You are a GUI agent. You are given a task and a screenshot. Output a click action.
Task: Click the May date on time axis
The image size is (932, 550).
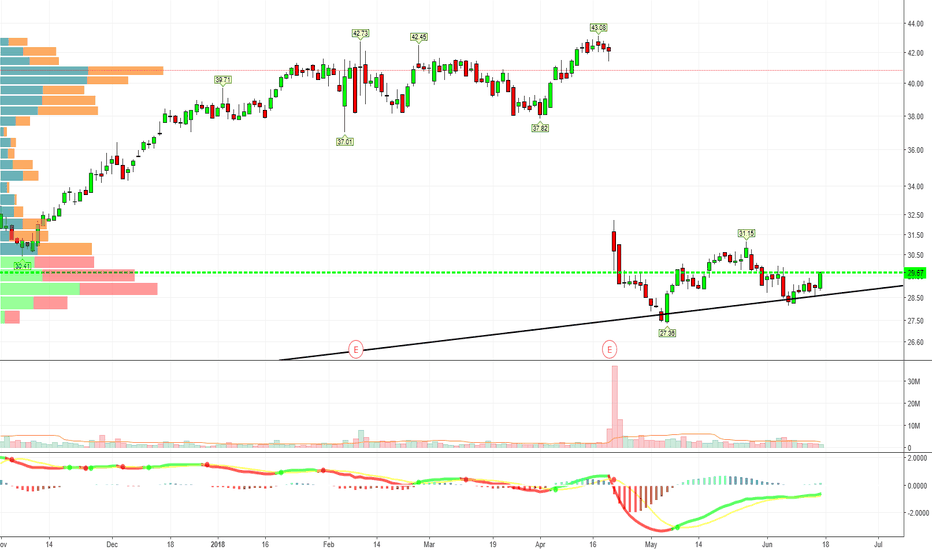651,544
